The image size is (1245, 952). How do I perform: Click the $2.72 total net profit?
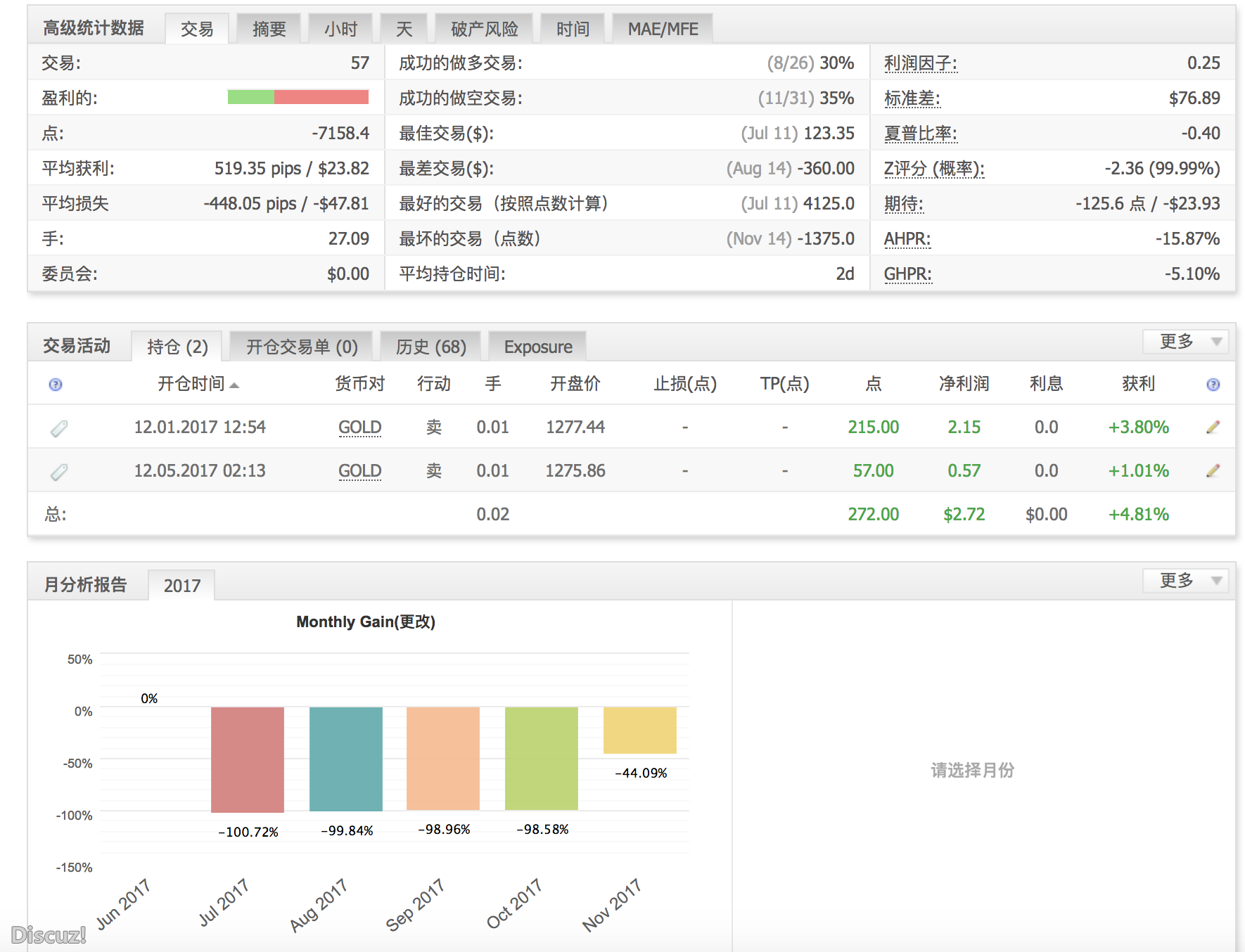tap(964, 515)
